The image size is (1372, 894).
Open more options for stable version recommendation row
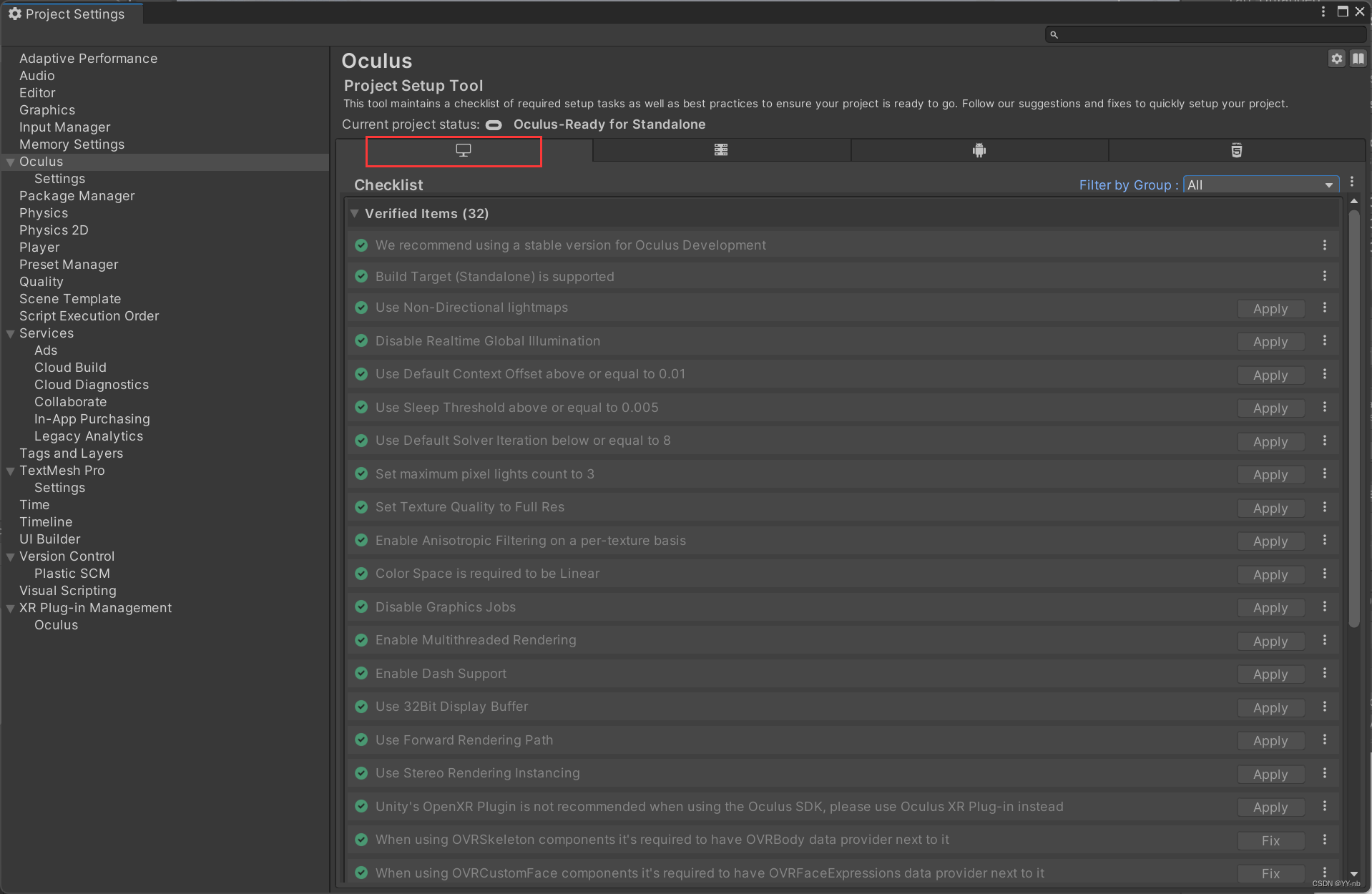pos(1325,245)
